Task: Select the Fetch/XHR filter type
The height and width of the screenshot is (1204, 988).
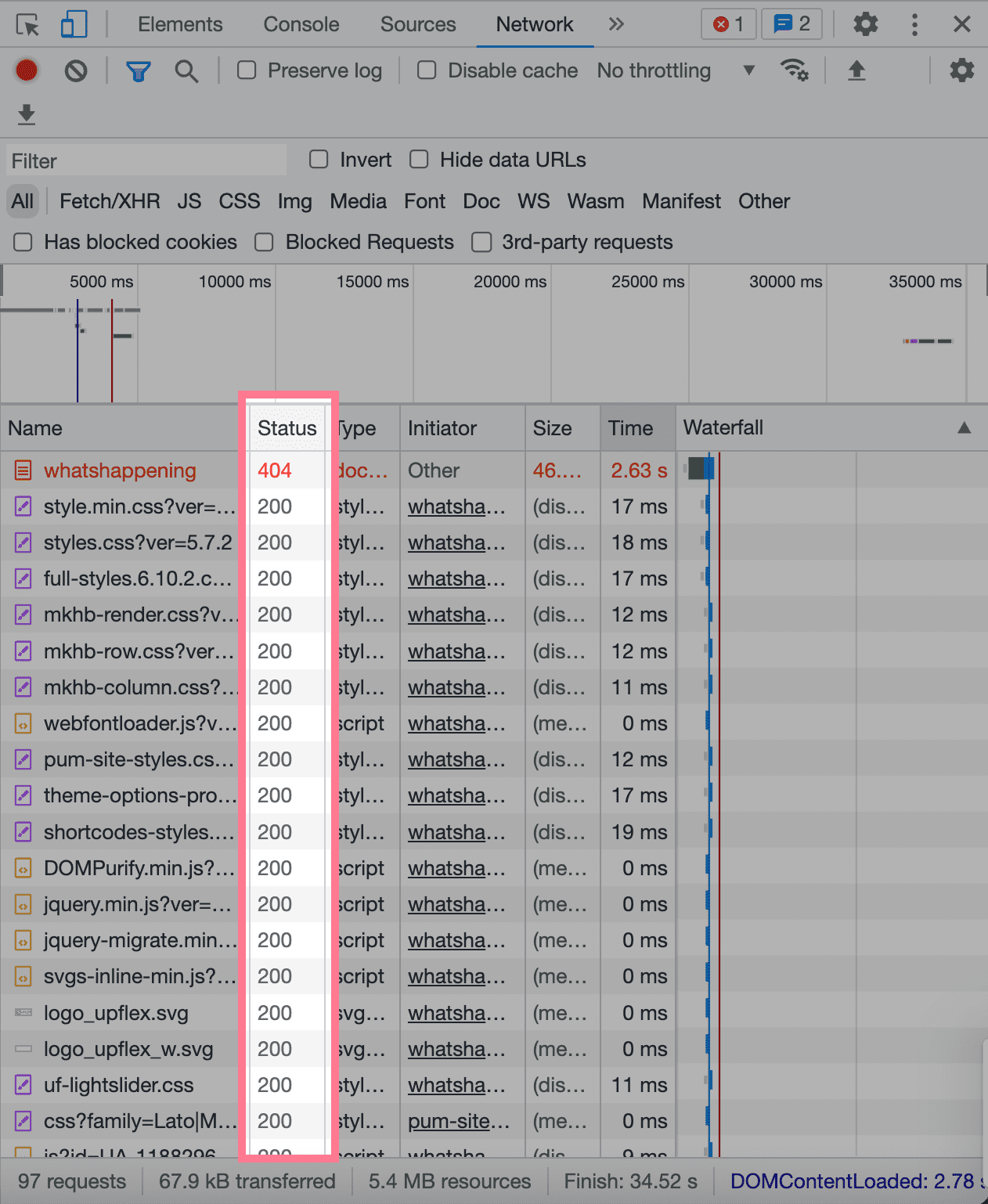Action: [x=110, y=201]
